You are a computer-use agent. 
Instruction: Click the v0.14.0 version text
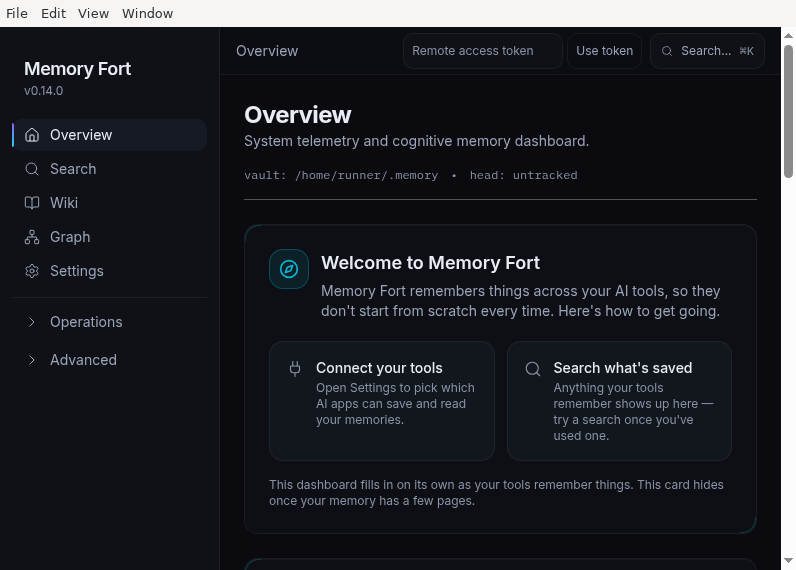(x=44, y=91)
